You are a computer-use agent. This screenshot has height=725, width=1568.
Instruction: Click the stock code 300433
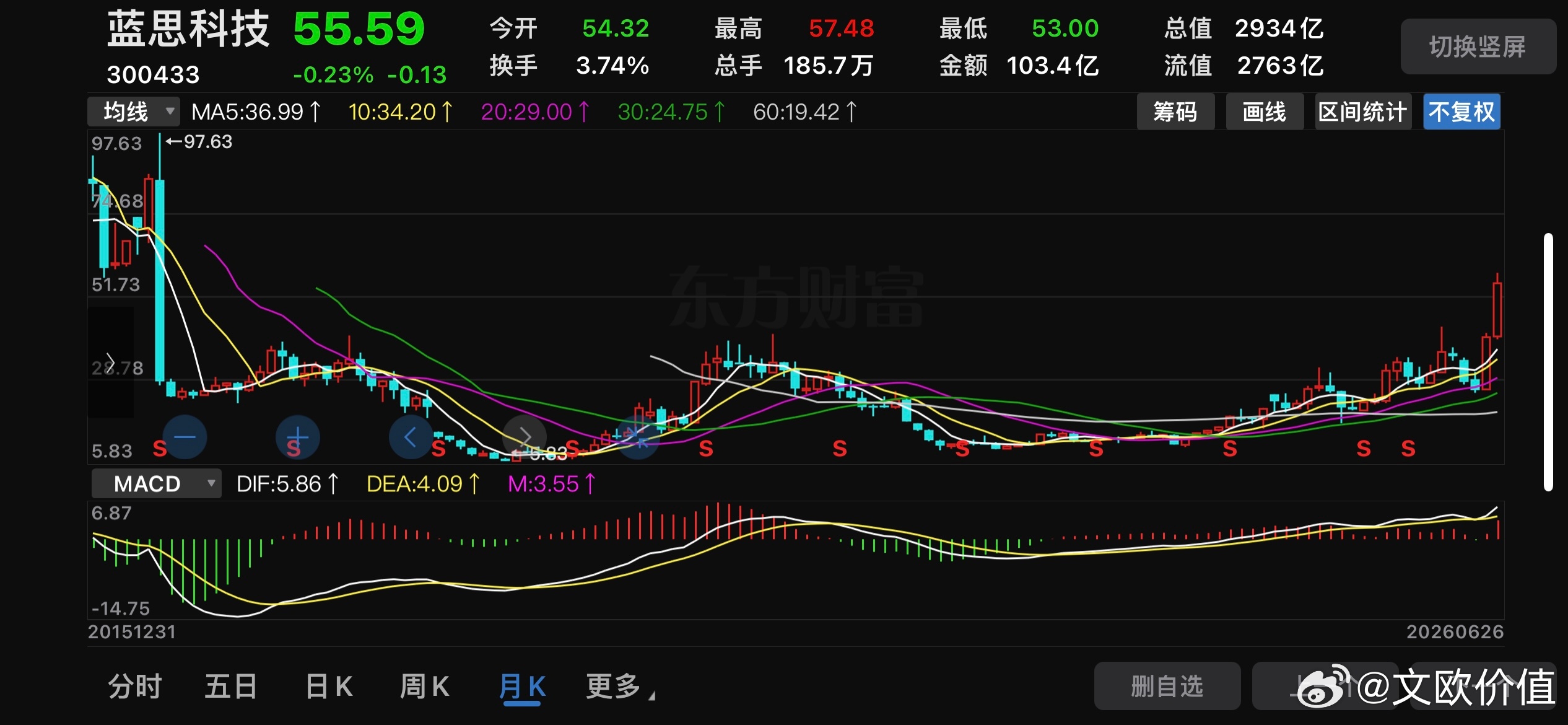click(x=154, y=75)
